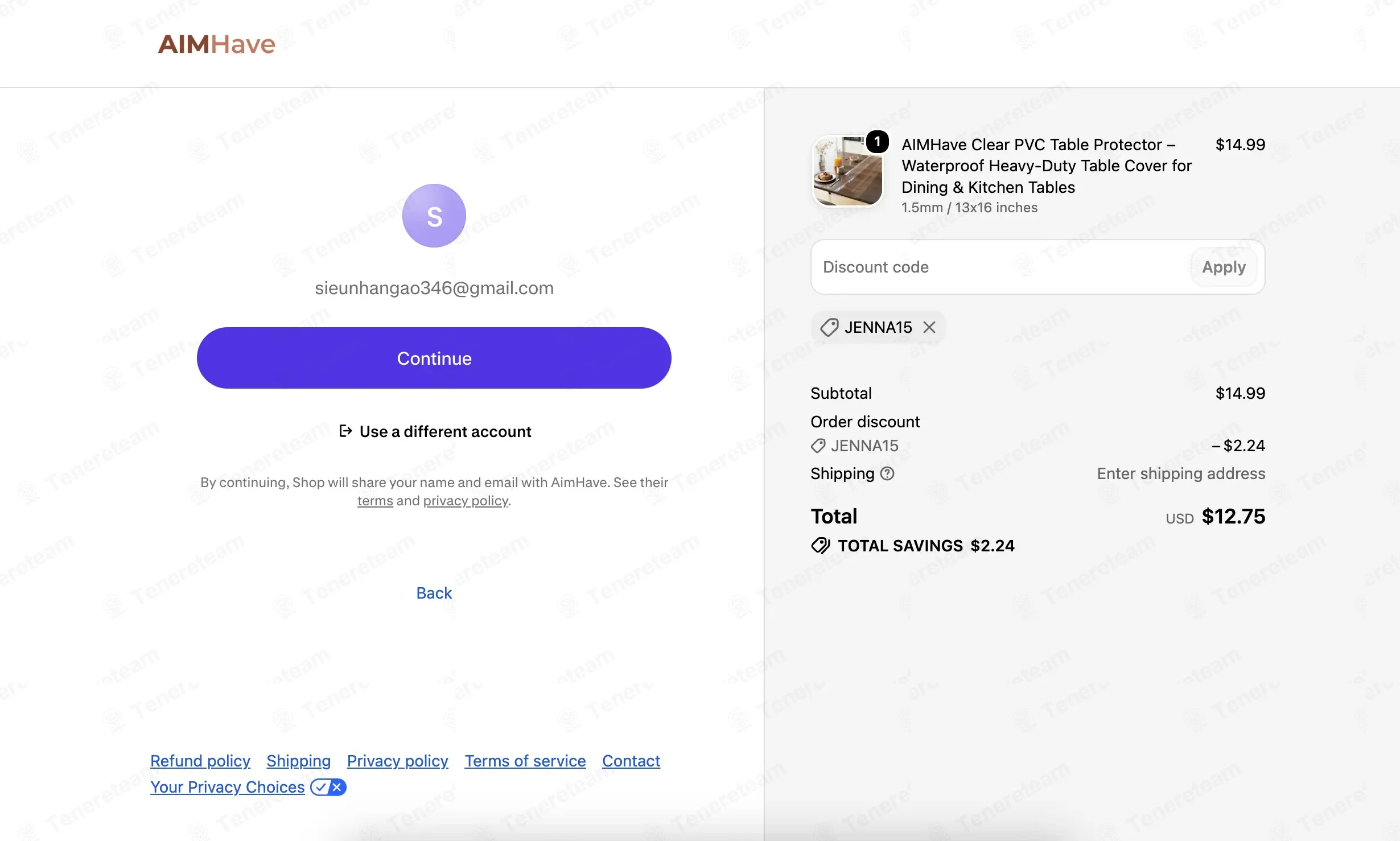Click the purple S account avatar

pos(434,216)
